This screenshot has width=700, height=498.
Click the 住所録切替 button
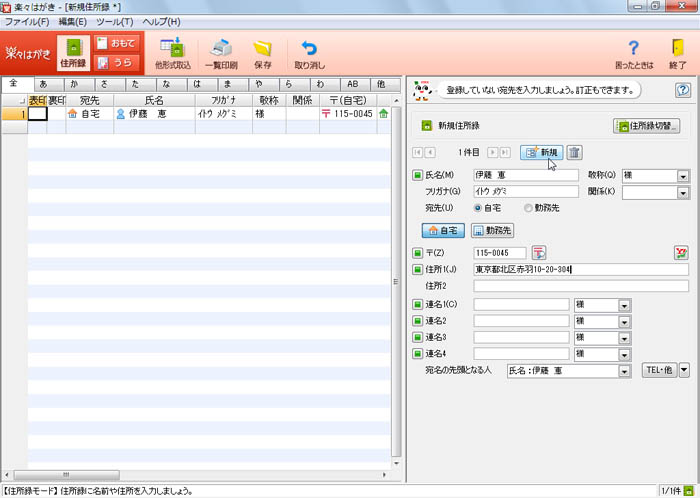pos(646,126)
